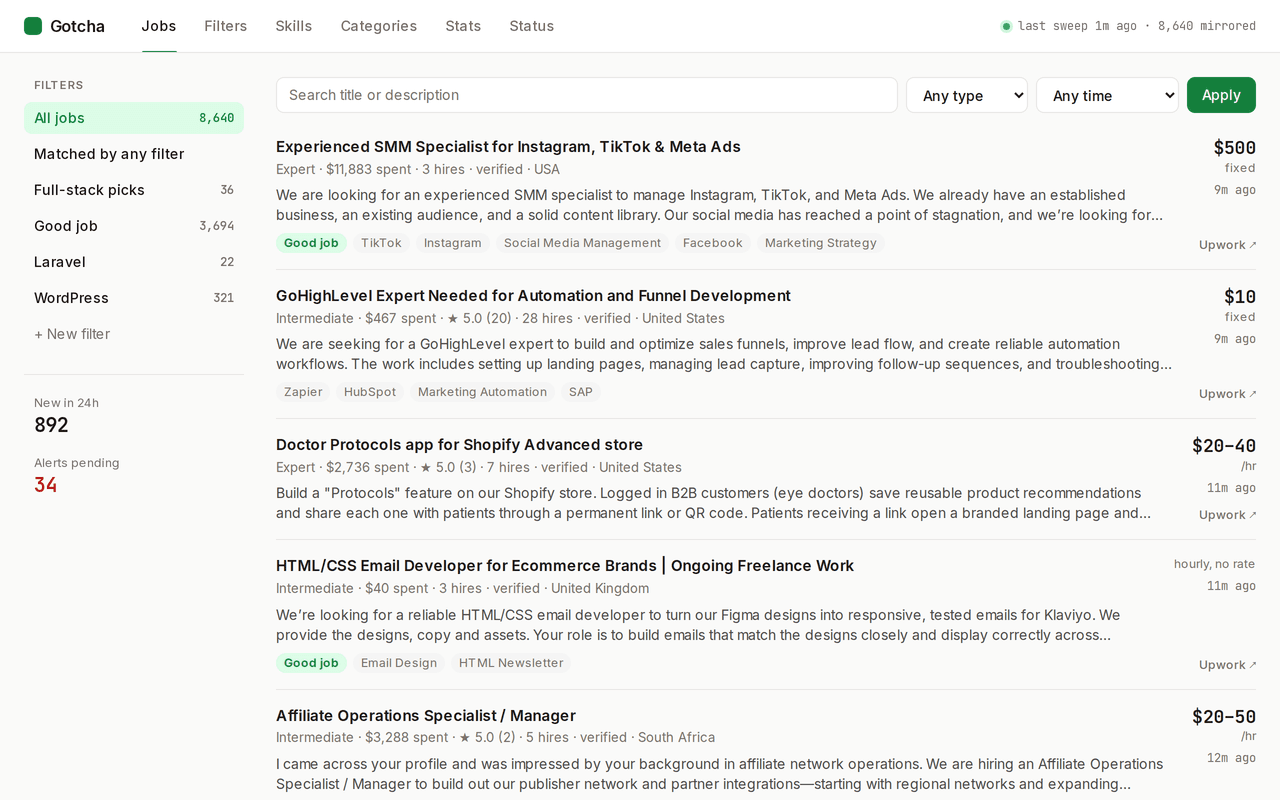Viewport: 1280px width, 800px height.
Task: Open Upwork link on the SMM Specialist job
Action: click(x=1228, y=245)
